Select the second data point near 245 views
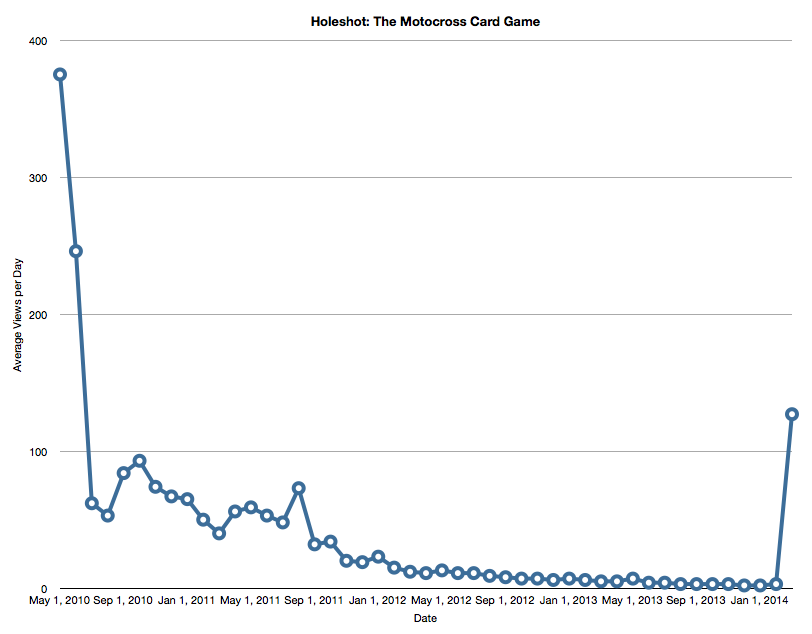This screenshot has width=812, height=634. click(76, 251)
